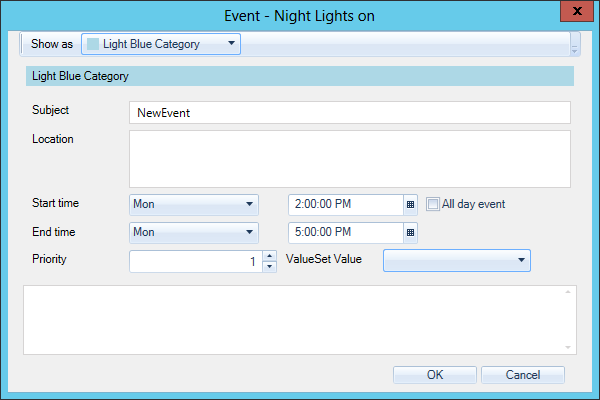This screenshot has height=400, width=600.
Task: Expand the Show as category dropdown
Action: (x=231, y=44)
